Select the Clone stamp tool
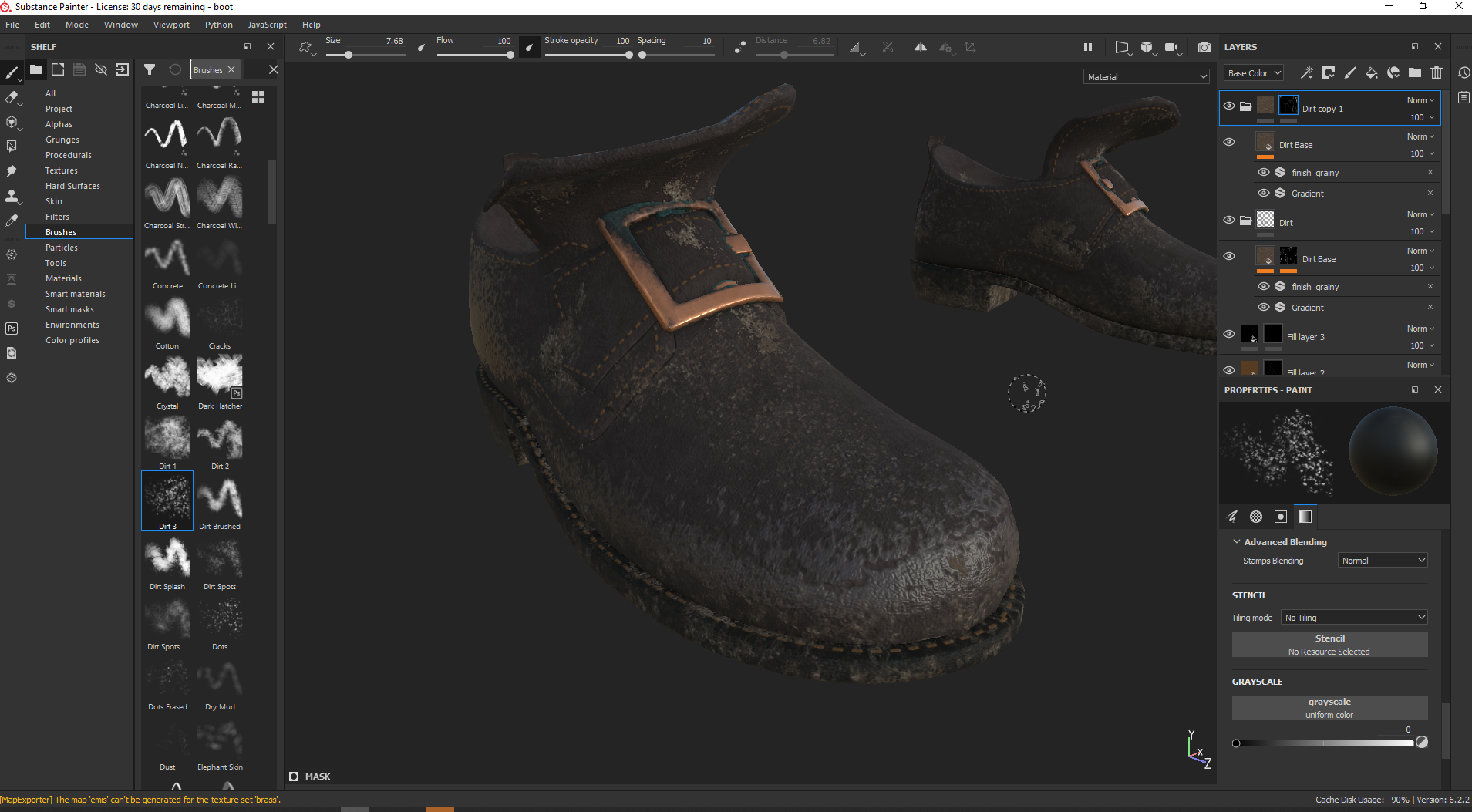The width and height of the screenshot is (1472, 812). coord(12,196)
